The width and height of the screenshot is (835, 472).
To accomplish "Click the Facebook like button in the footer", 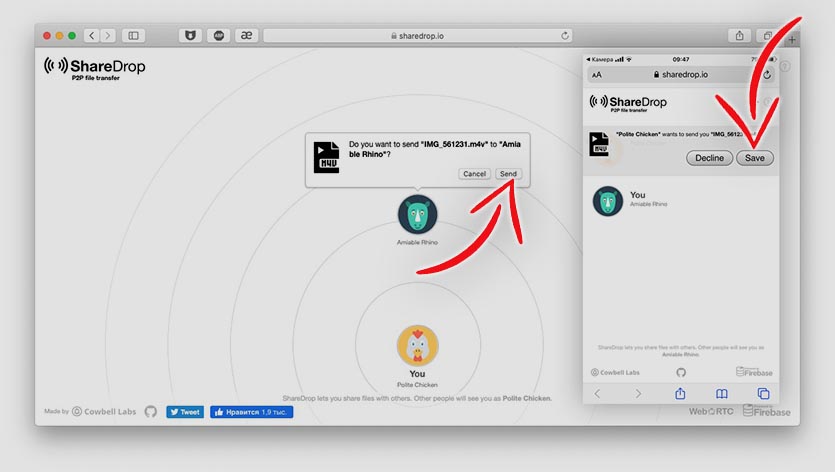I will point(251,412).
